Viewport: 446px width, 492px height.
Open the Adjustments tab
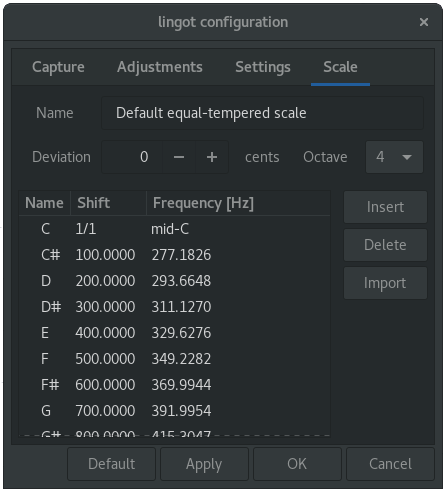pos(160,67)
